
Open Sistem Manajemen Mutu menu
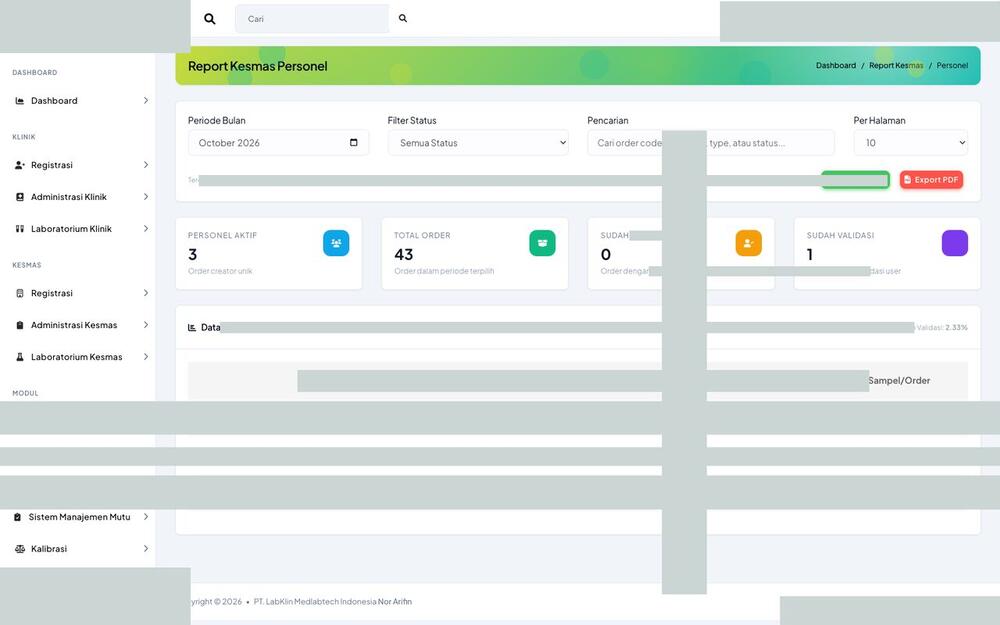pos(81,517)
